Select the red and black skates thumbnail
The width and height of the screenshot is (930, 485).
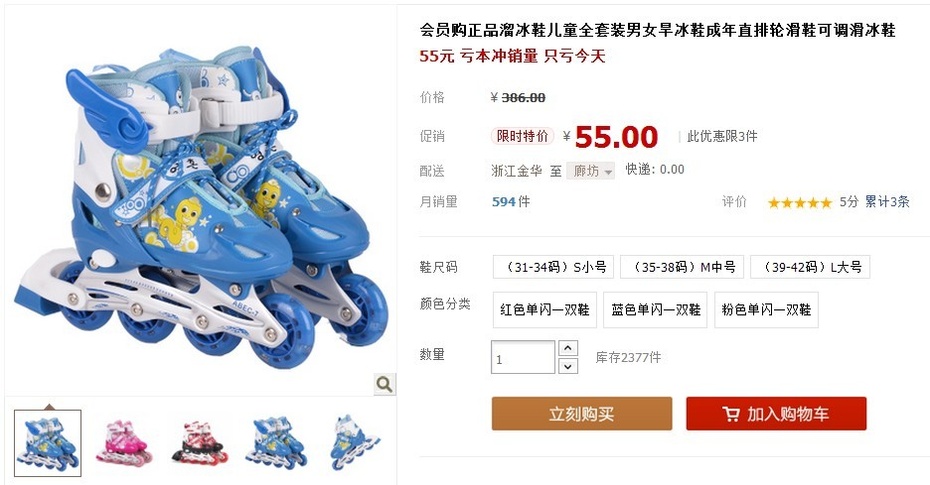click(200, 442)
